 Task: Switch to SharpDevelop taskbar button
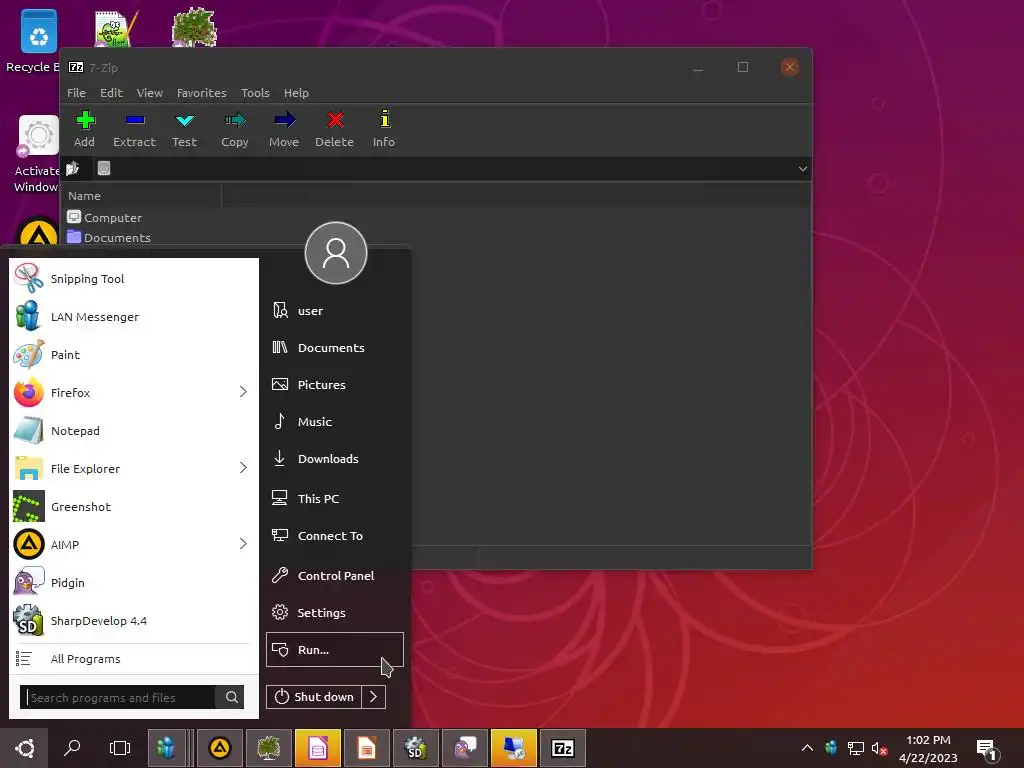point(416,748)
